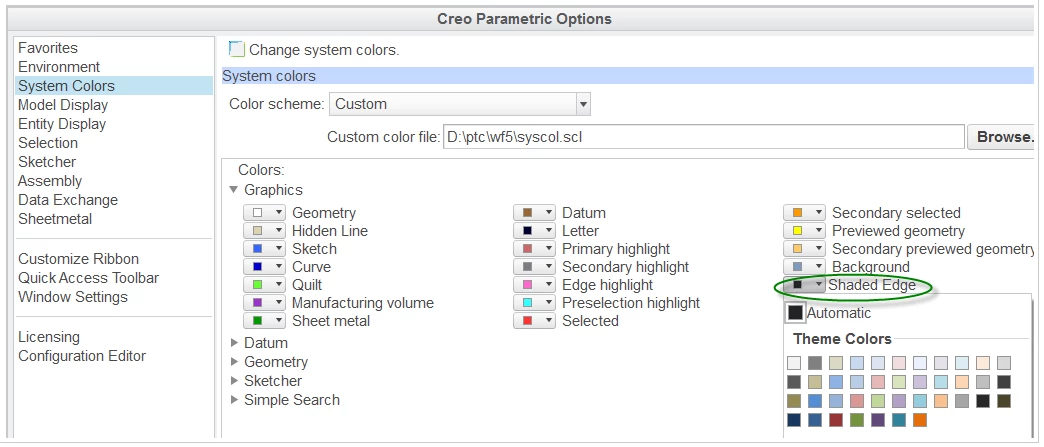Viewport: 1044px width, 447px height.
Task: Open the Geometry color picker button
Action: click(265, 213)
